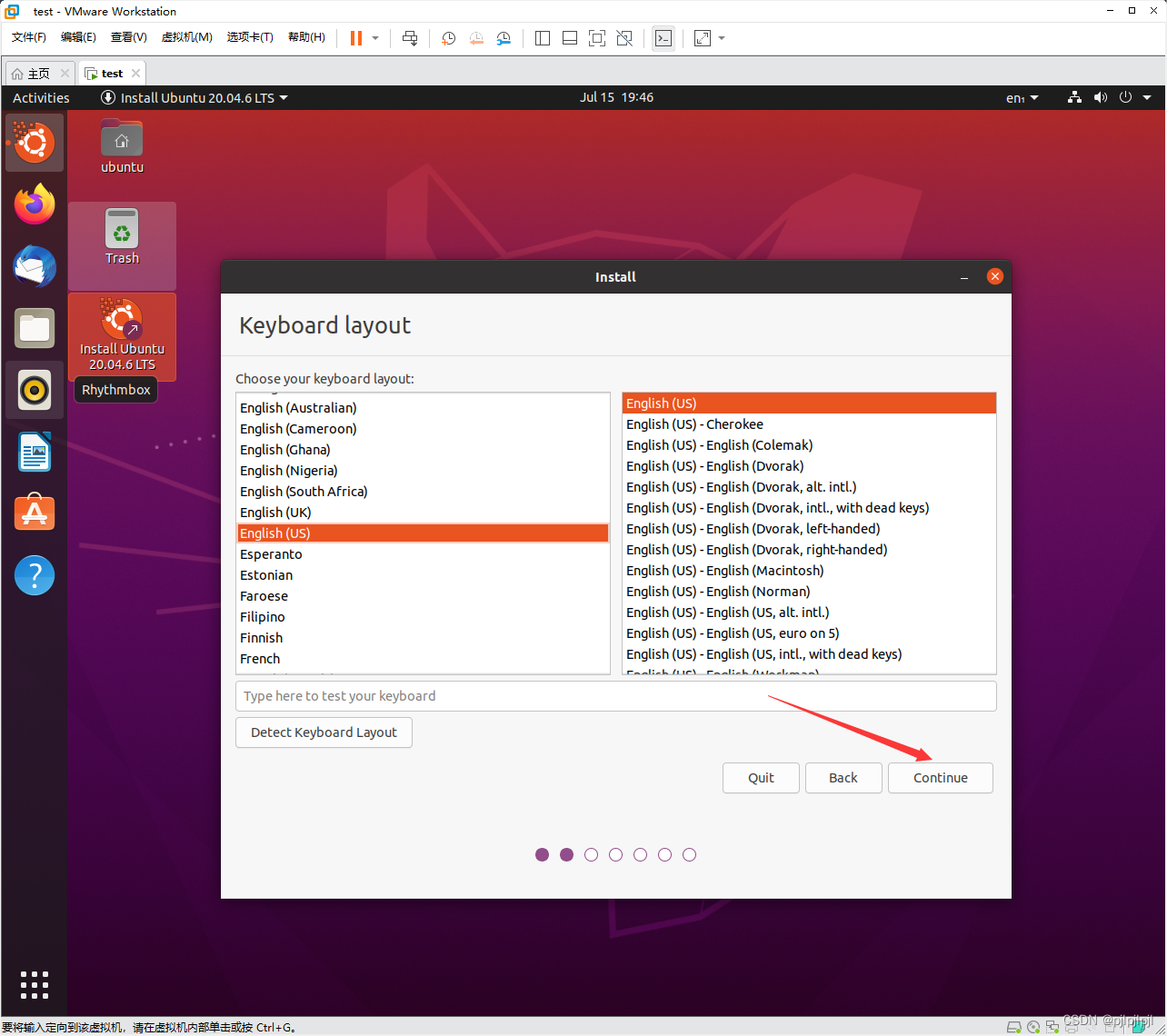This screenshot has width=1167, height=1036.
Task: Click the CD/DVD status icon in VMware status bar
Action: click(1033, 1027)
